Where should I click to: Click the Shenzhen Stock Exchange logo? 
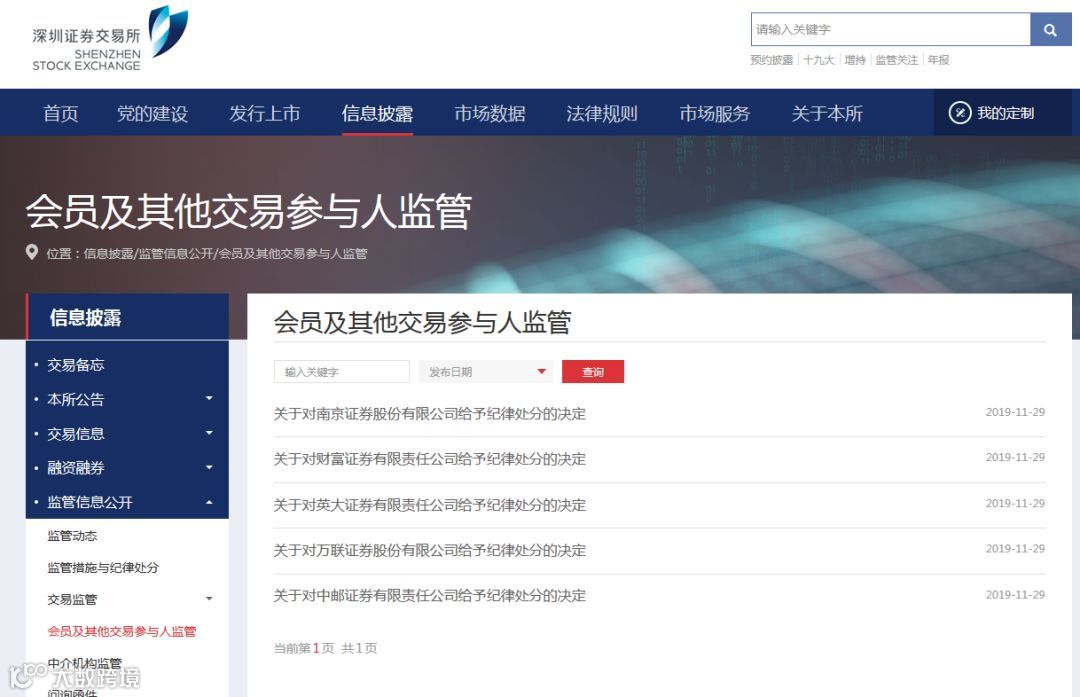[x=110, y=39]
